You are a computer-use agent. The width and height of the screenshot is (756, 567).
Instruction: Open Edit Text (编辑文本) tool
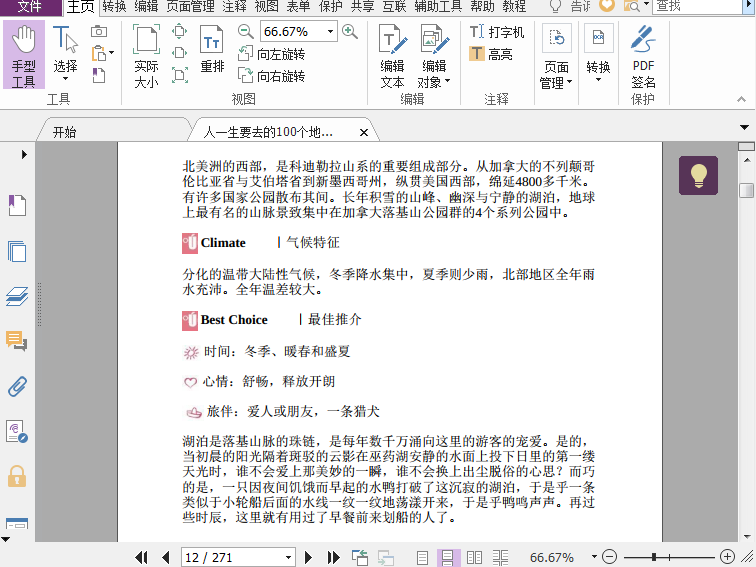(x=393, y=56)
